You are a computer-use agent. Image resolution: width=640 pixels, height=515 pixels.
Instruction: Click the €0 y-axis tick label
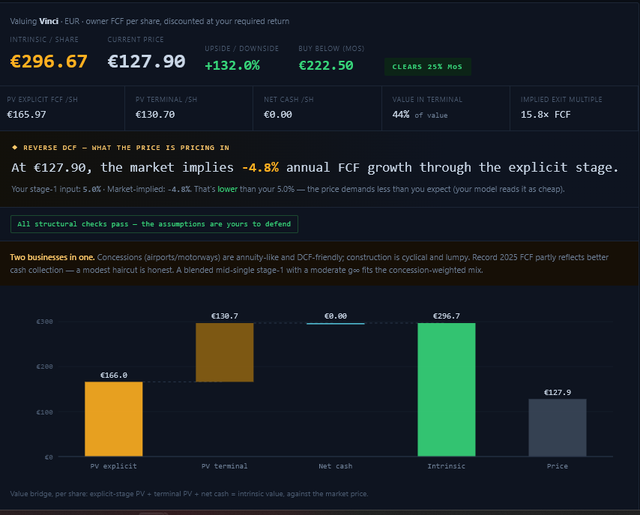click(x=49, y=457)
